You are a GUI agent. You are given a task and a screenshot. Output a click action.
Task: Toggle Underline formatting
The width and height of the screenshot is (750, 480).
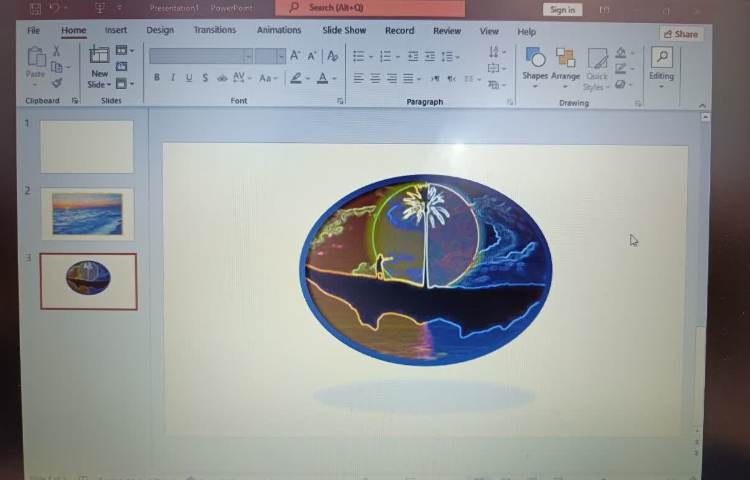pyautogui.click(x=188, y=78)
